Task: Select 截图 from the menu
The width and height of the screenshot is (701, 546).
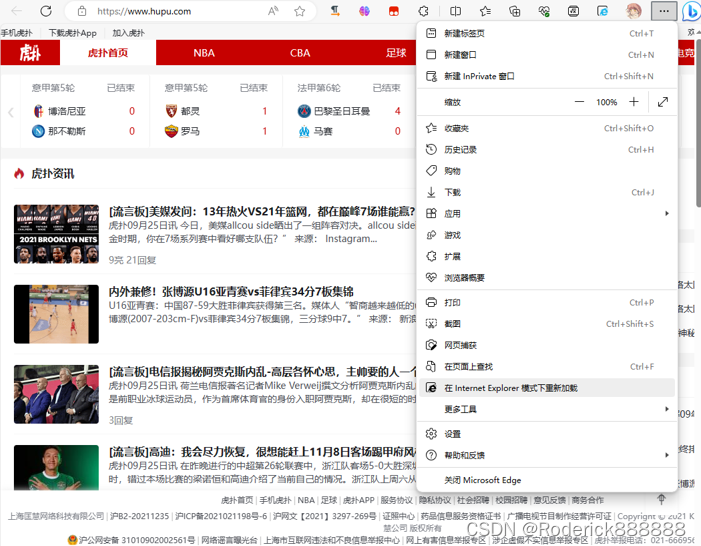Action: pos(547,324)
